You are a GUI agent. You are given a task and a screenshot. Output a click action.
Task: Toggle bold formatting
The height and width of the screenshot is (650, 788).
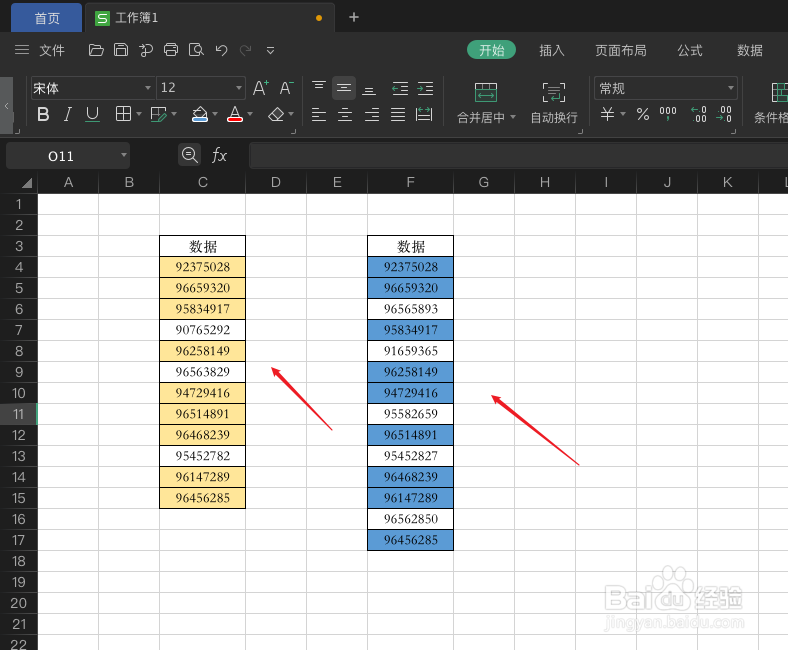tap(43, 115)
